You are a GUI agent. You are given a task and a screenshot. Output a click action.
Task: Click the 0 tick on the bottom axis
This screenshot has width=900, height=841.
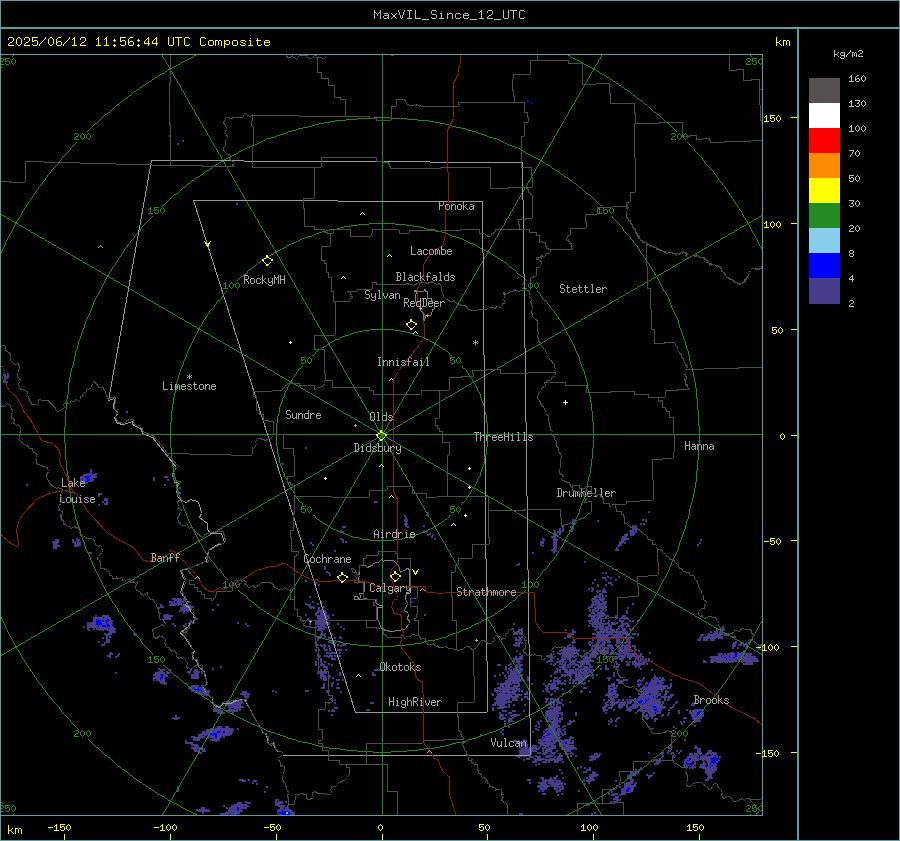pyautogui.click(x=381, y=827)
